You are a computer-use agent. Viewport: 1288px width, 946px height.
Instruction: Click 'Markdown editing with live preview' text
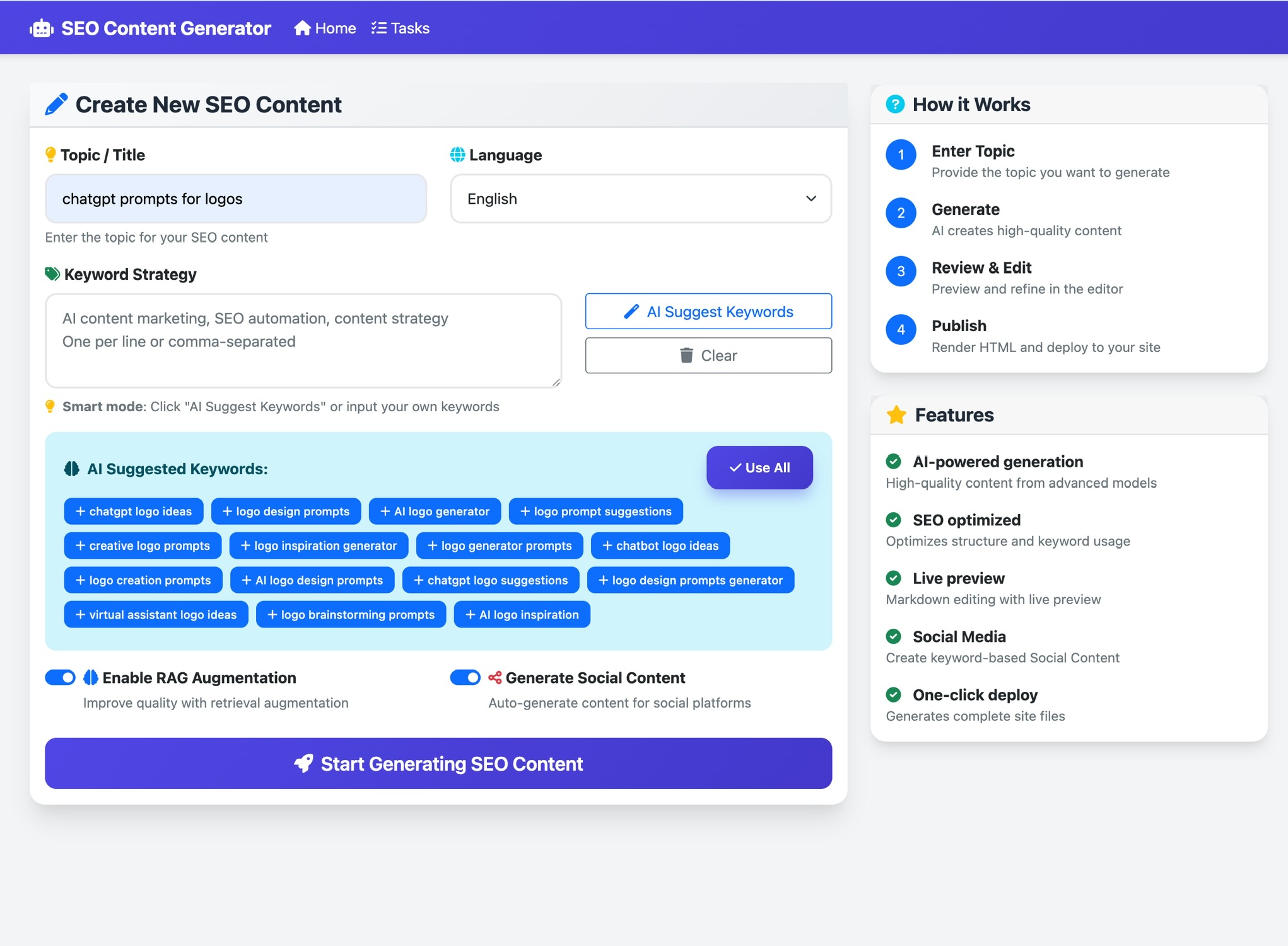993,599
